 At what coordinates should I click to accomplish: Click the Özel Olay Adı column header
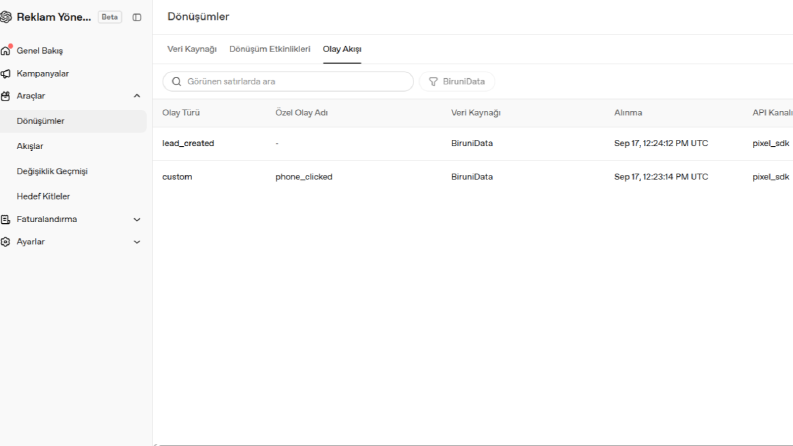301,113
